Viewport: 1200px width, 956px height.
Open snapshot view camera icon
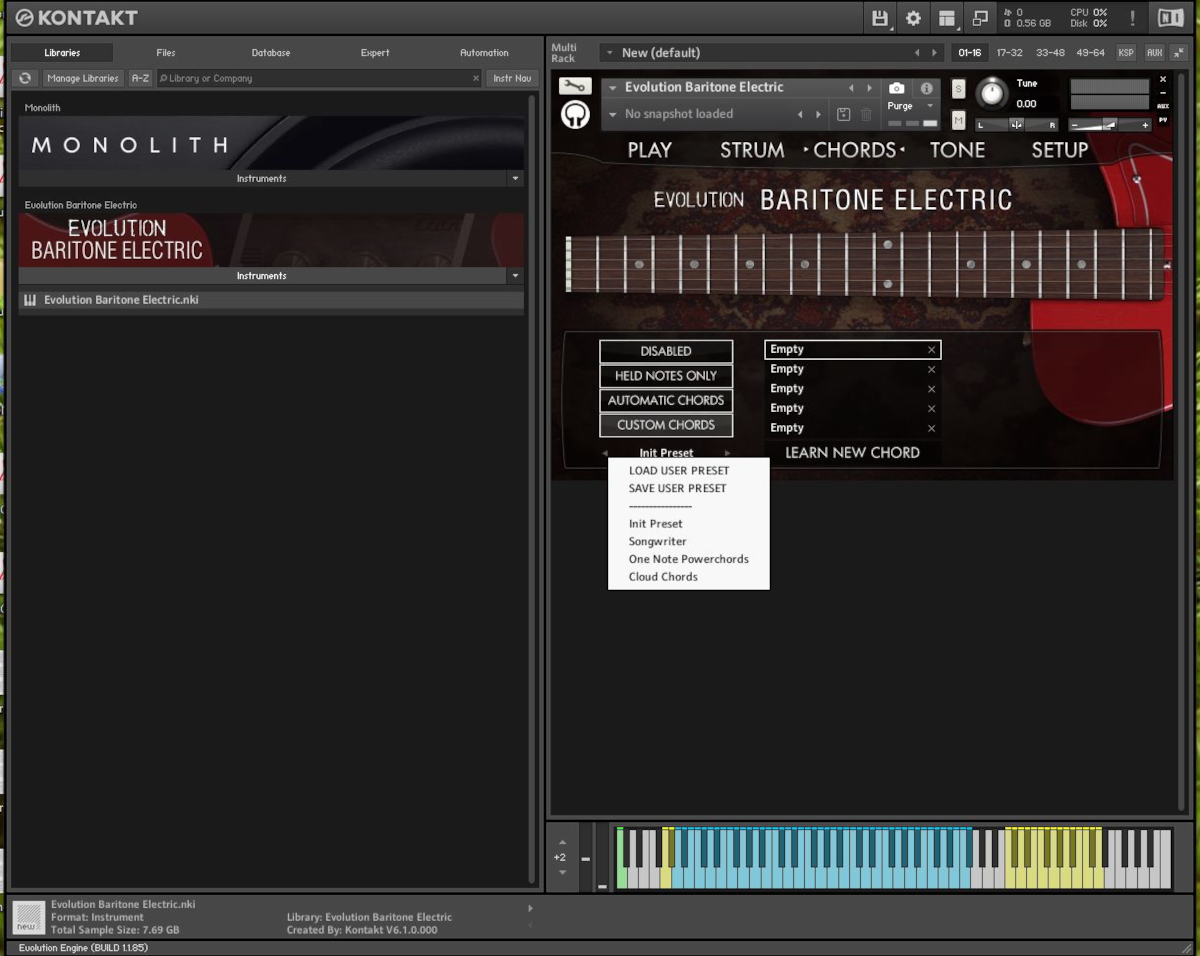(x=897, y=89)
